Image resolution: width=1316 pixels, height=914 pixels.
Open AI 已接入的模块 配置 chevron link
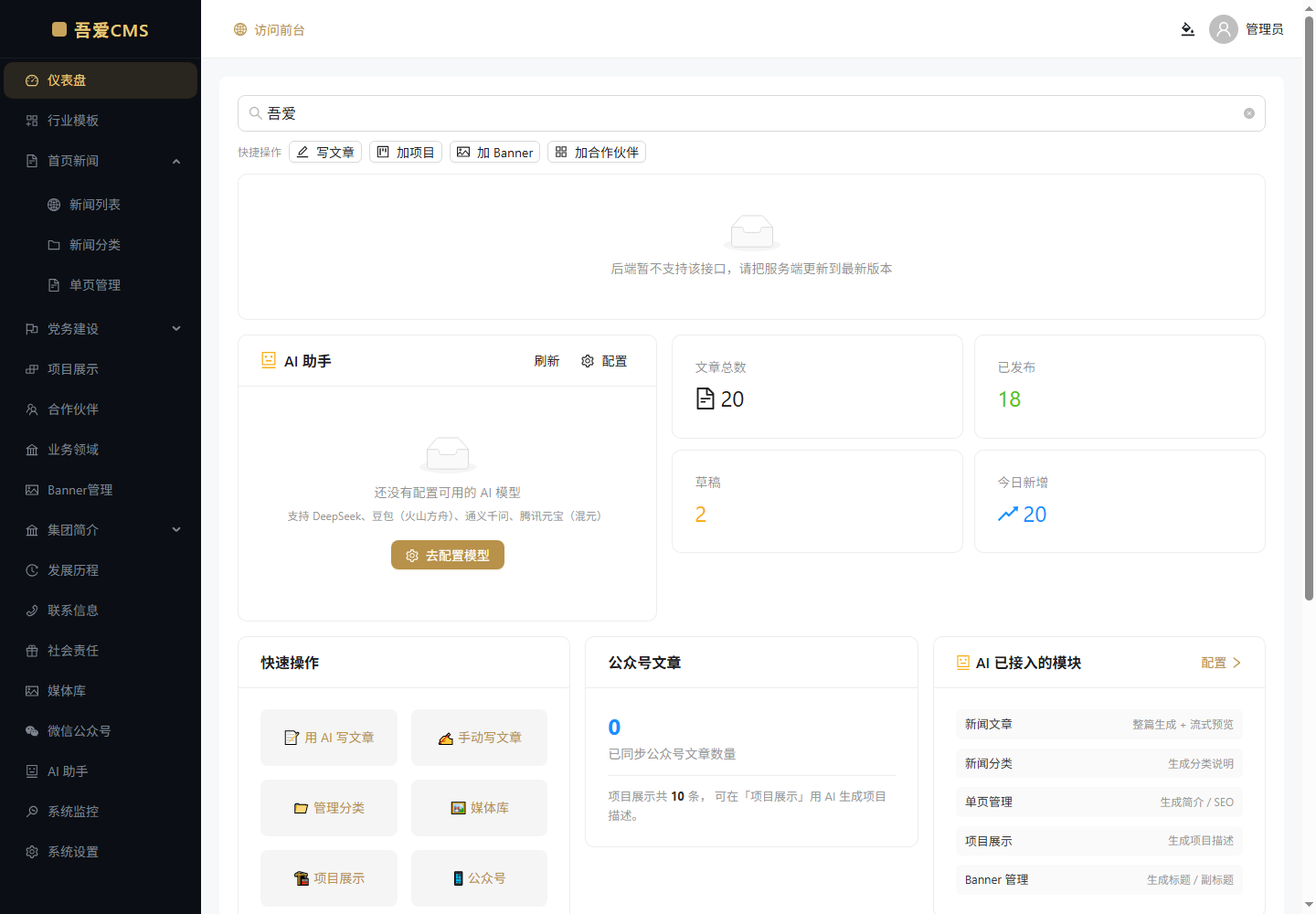coord(1221,663)
